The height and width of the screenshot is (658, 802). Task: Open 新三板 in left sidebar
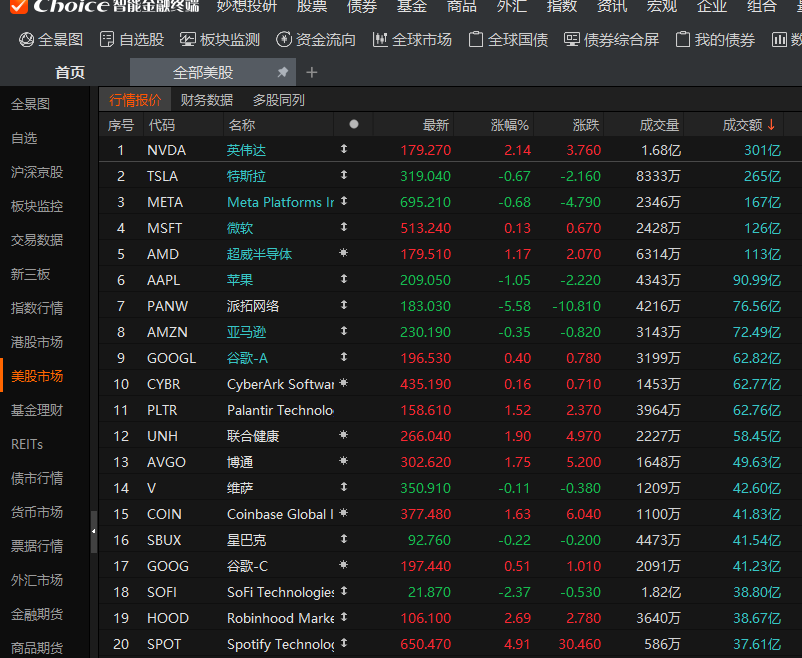pos(31,274)
